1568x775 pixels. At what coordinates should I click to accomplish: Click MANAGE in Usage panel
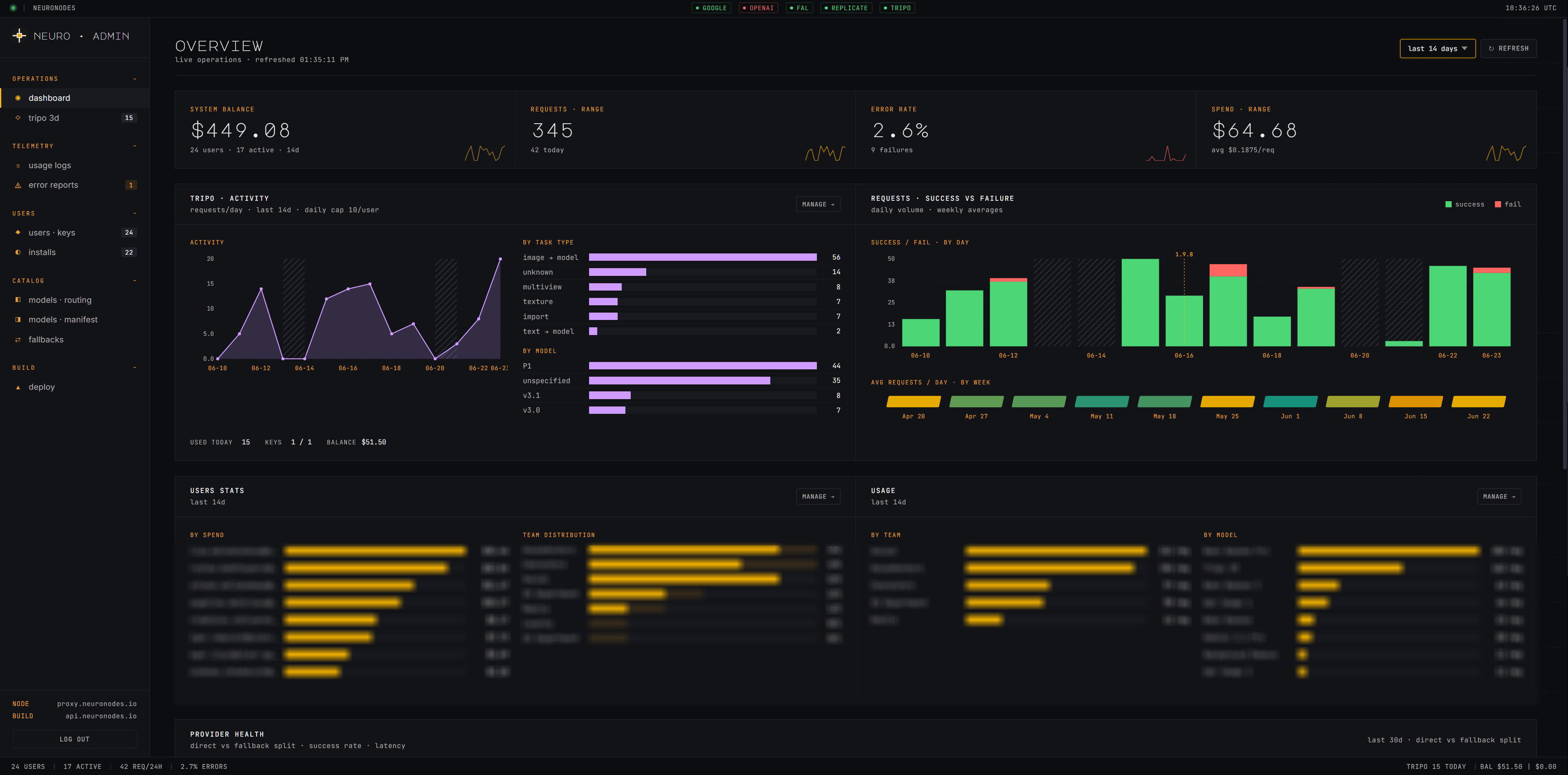click(1499, 496)
